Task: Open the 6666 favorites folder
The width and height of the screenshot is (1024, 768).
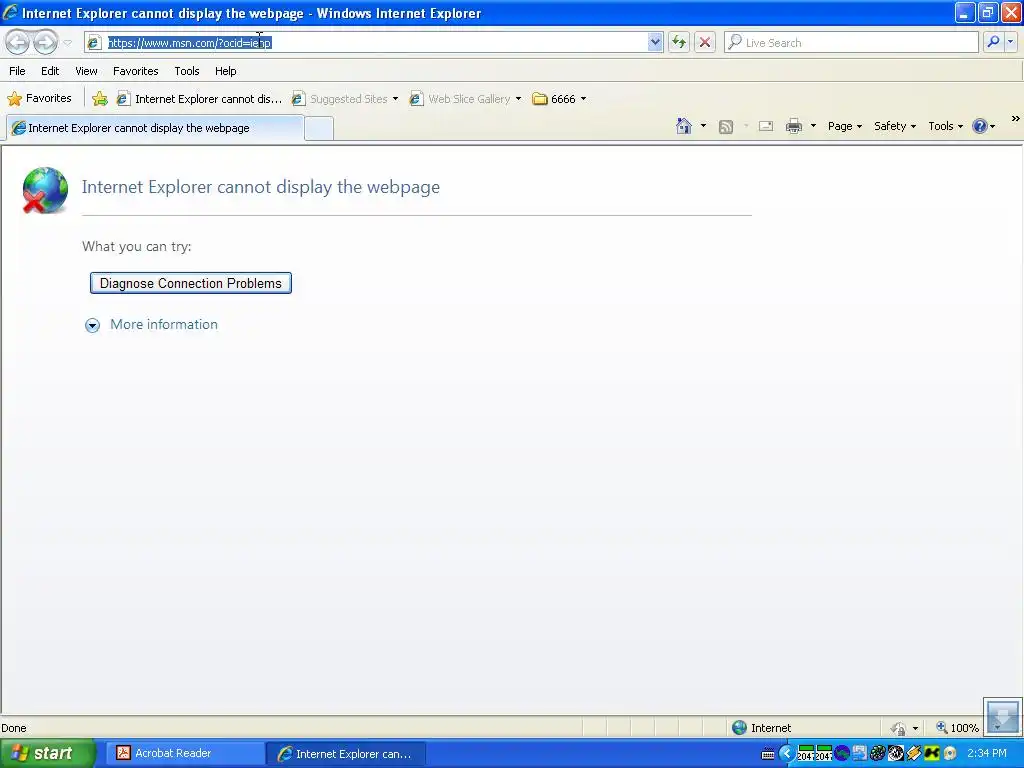Action: (x=559, y=99)
